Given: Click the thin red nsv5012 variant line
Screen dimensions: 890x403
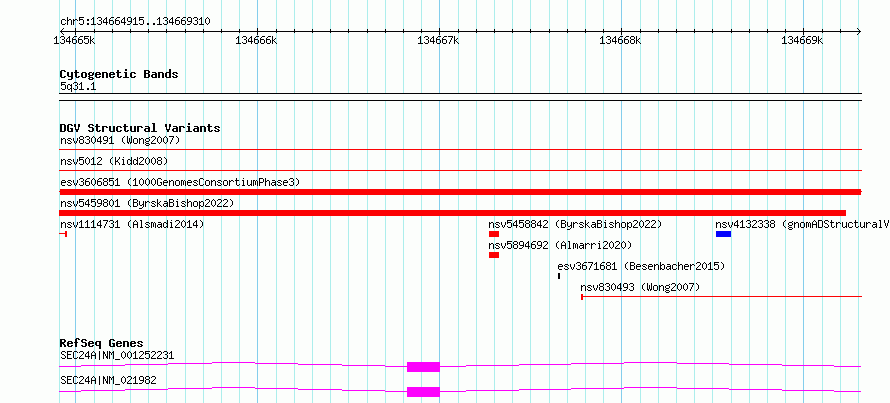Looking at the screenshot, I should pyautogui.click(x=460, y=170).
